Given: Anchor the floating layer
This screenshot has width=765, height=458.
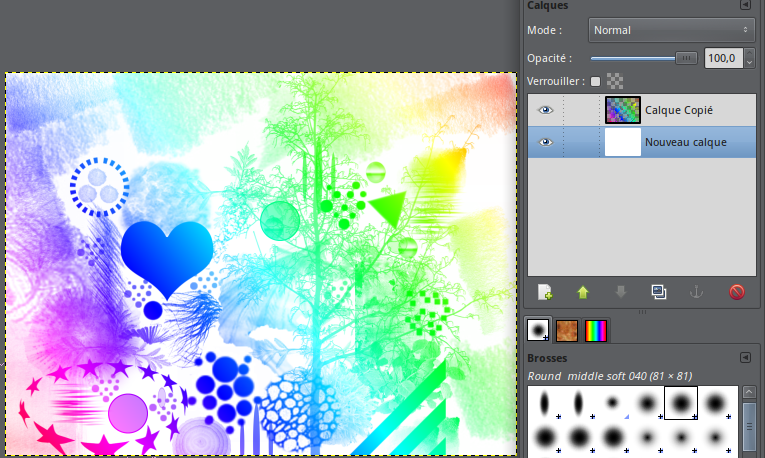Looking at the screenshot, I should (x=697, y=292).
